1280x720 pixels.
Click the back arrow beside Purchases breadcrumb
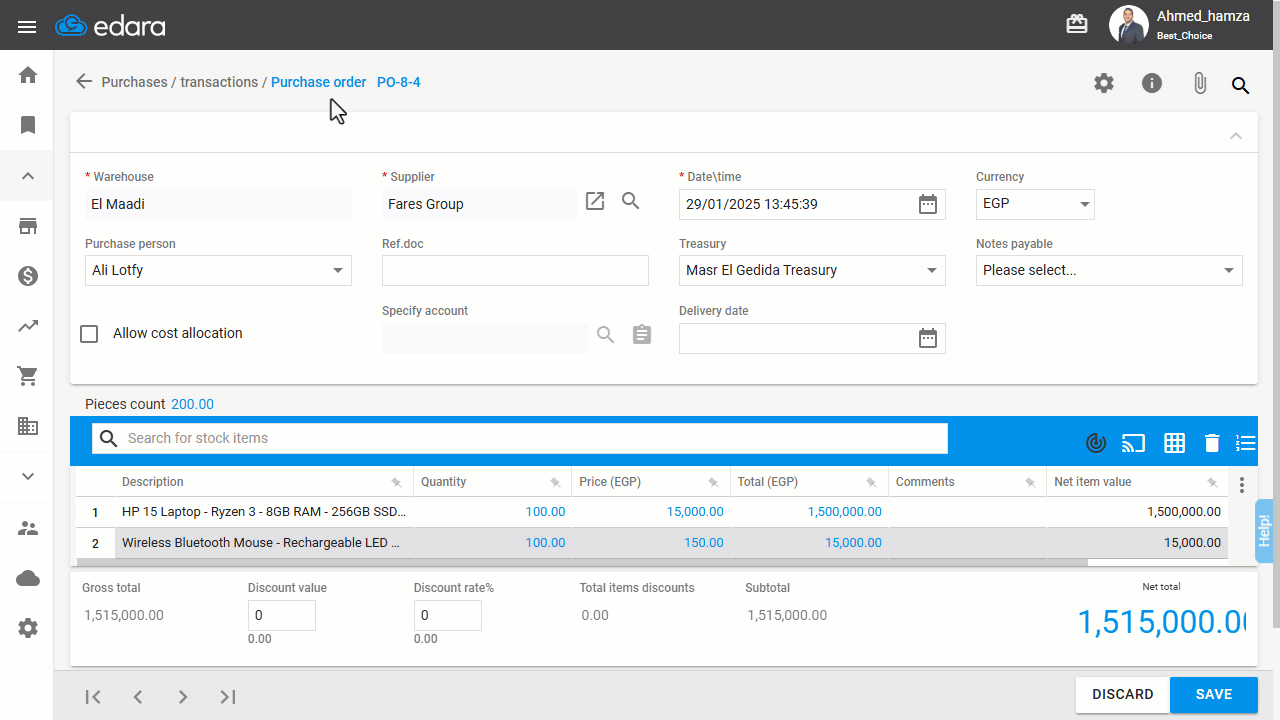point(84,82)
